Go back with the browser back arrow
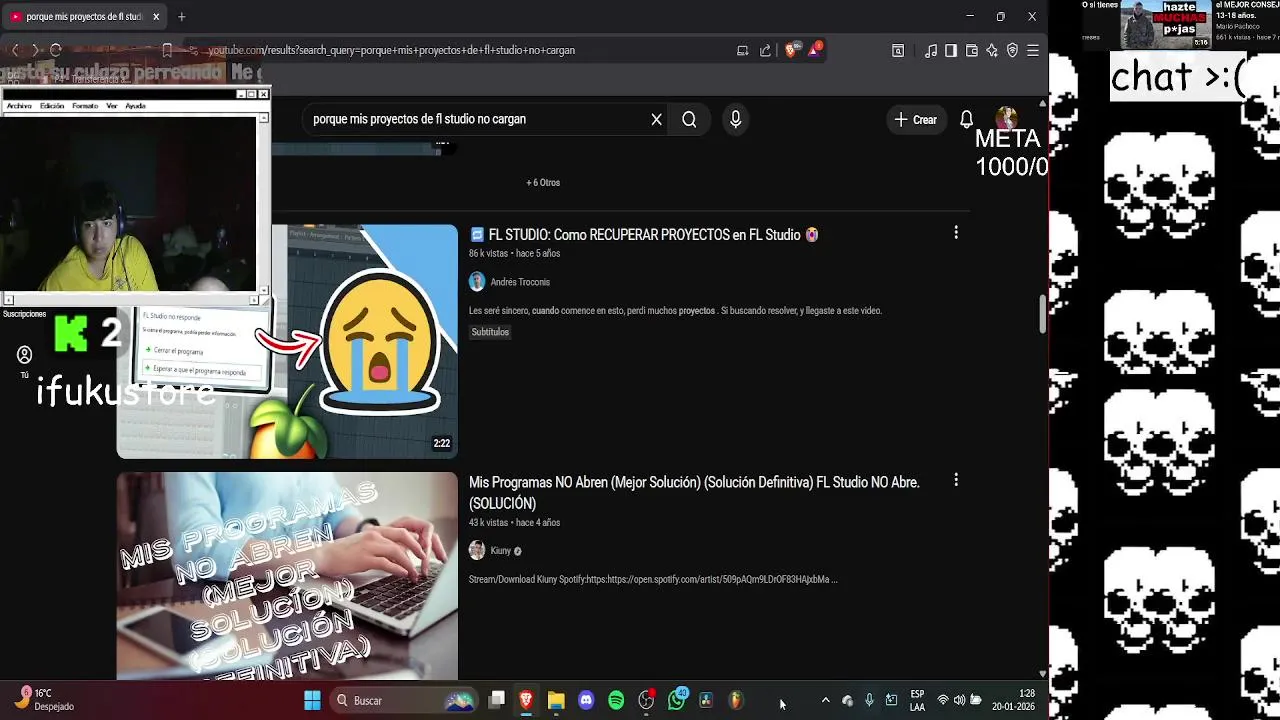 (15, 50)
